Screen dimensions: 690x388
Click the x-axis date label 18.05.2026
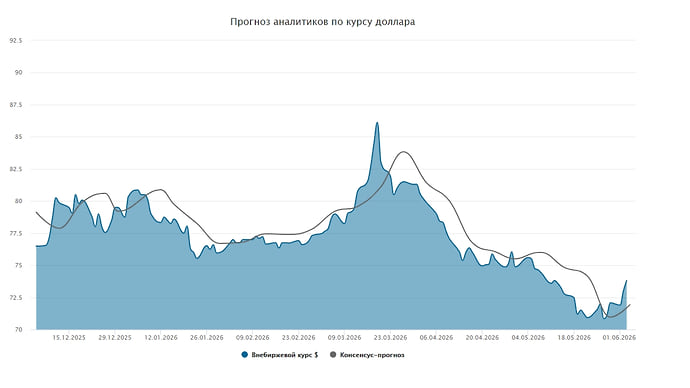click(574, 338)
